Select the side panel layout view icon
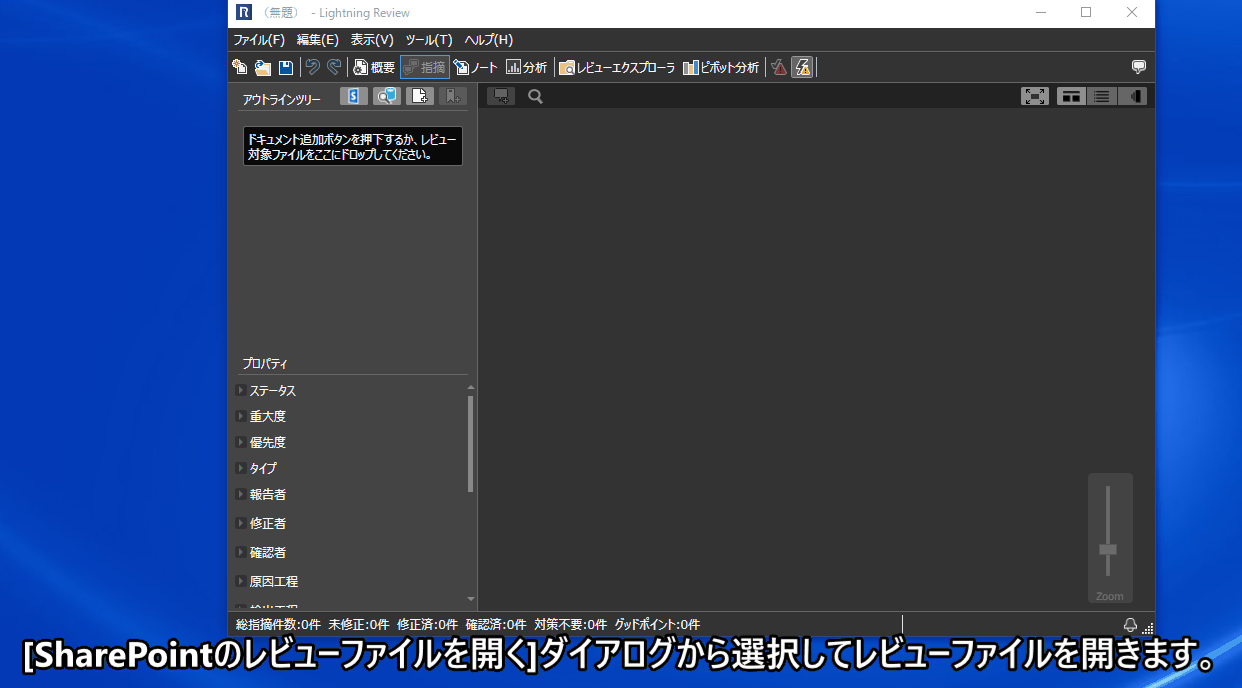 (1132, 96)
